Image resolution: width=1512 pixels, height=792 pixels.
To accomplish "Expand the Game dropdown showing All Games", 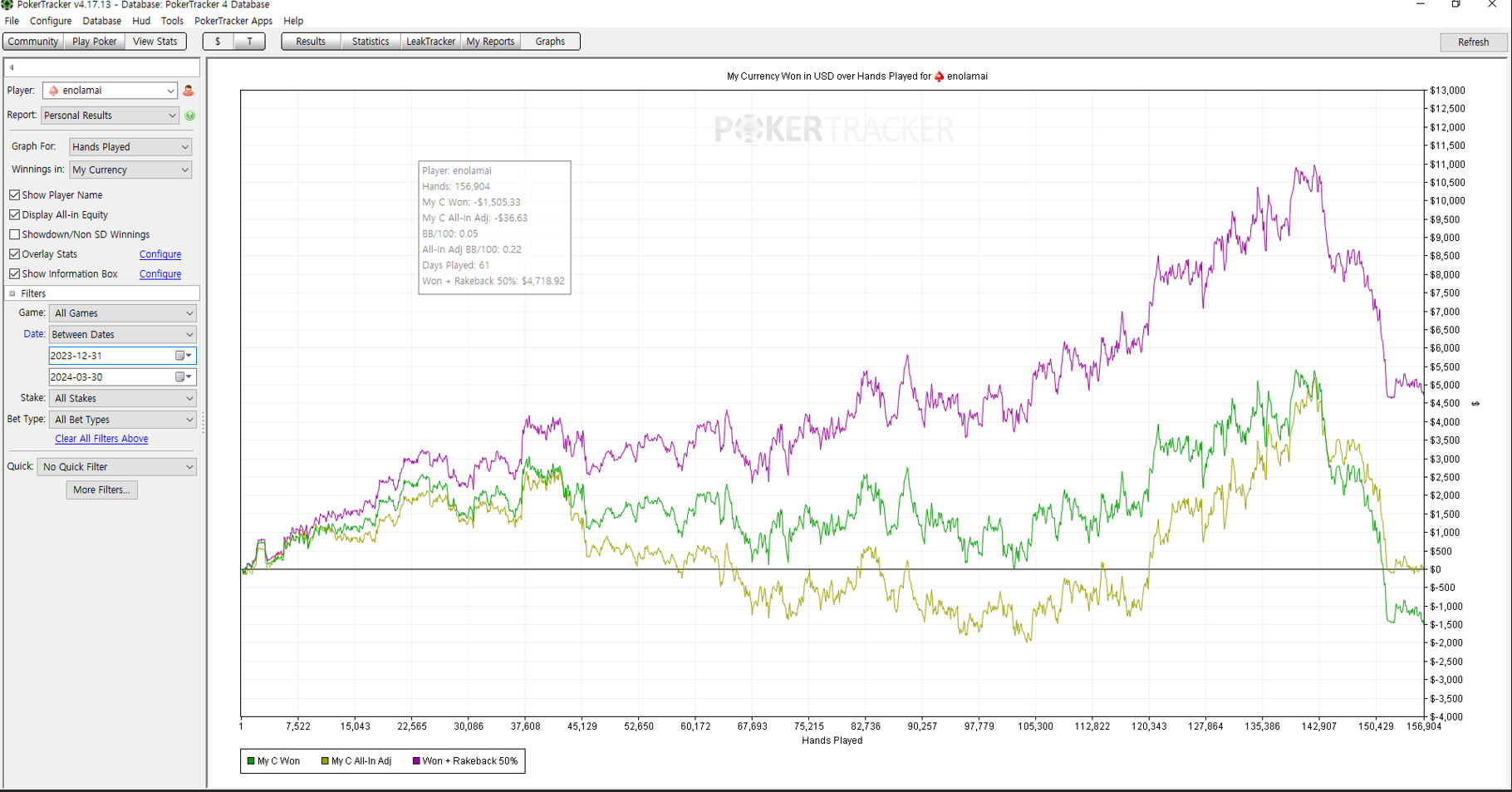I will 123,313.
